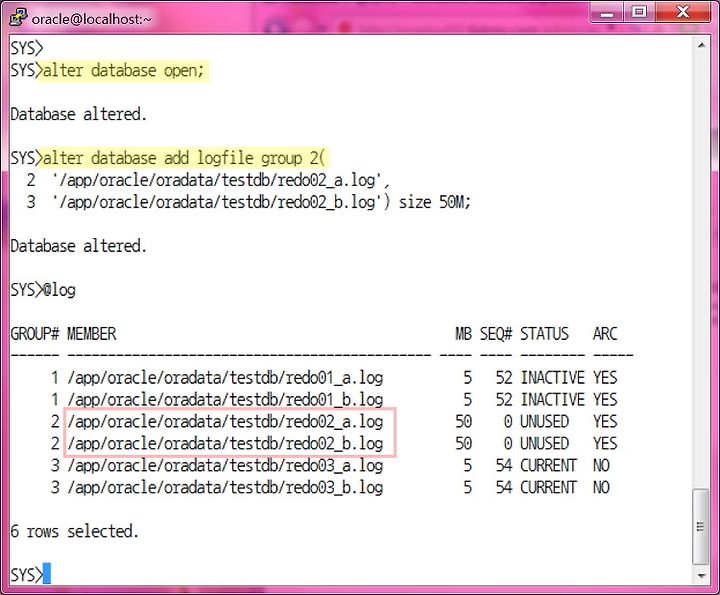Click the MB column header
Viewport: 720px width, 595px height.
463,334
